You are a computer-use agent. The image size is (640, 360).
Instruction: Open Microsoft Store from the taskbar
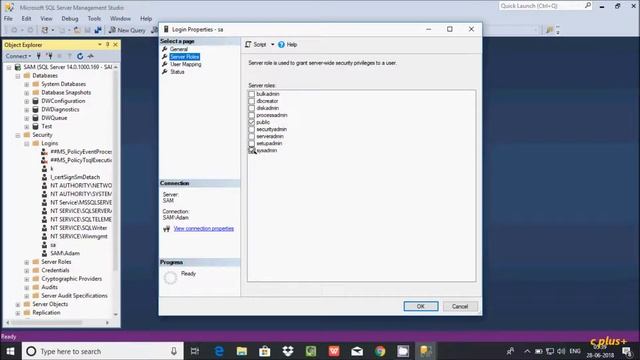pos(264,351)
